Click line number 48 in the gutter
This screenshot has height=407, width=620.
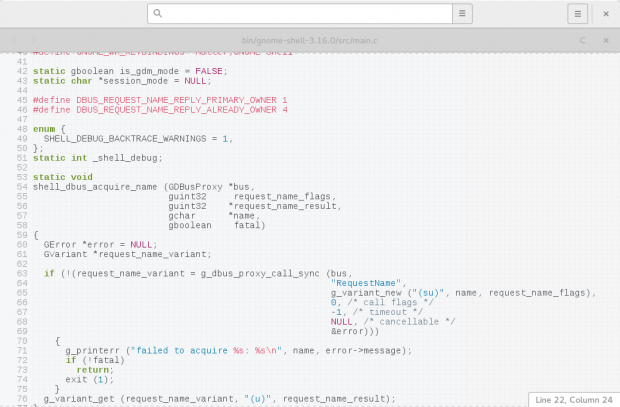coord(22,129)
